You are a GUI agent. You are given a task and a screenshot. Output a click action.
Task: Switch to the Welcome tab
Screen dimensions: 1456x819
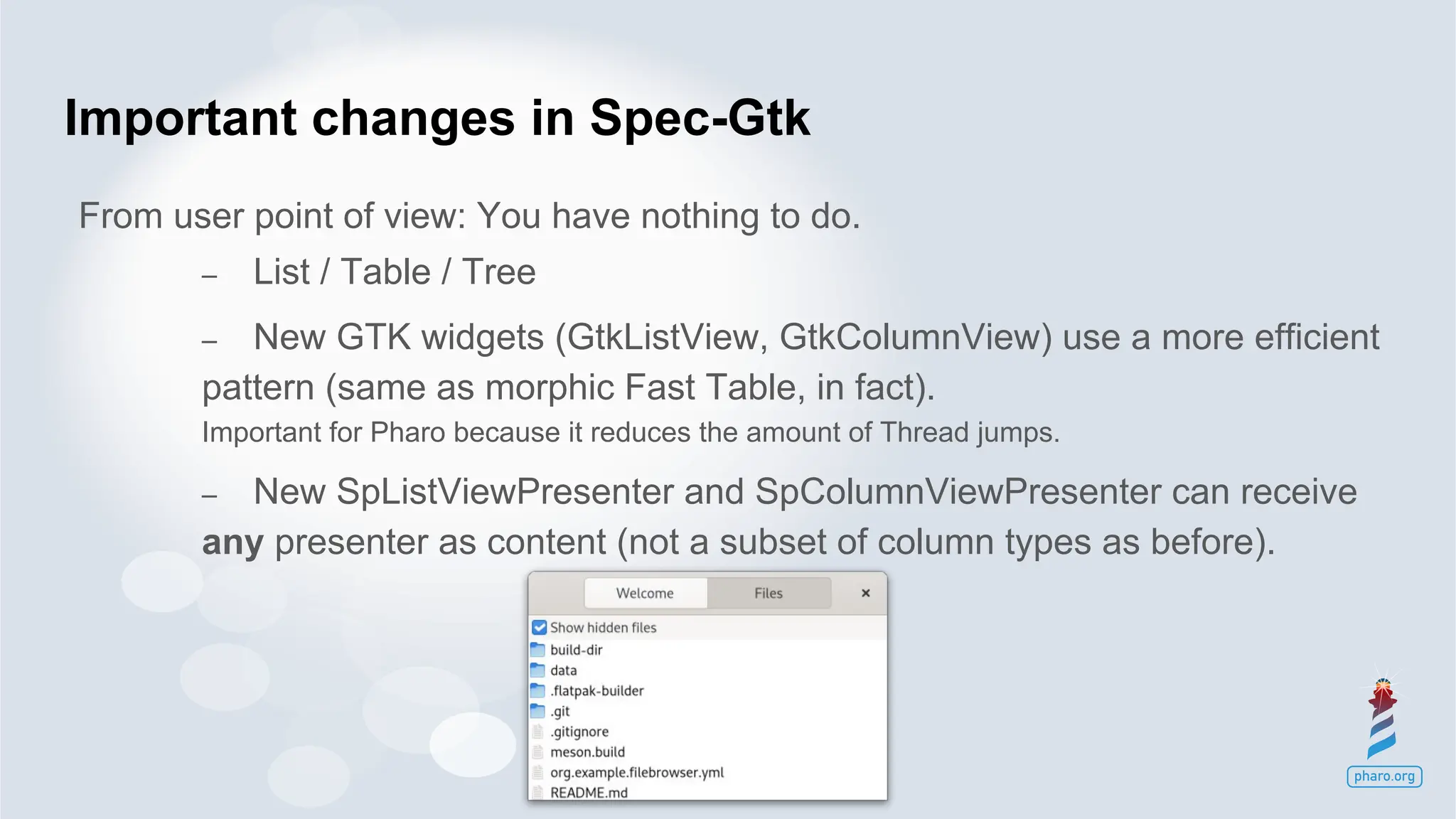(x=645, y=593)
